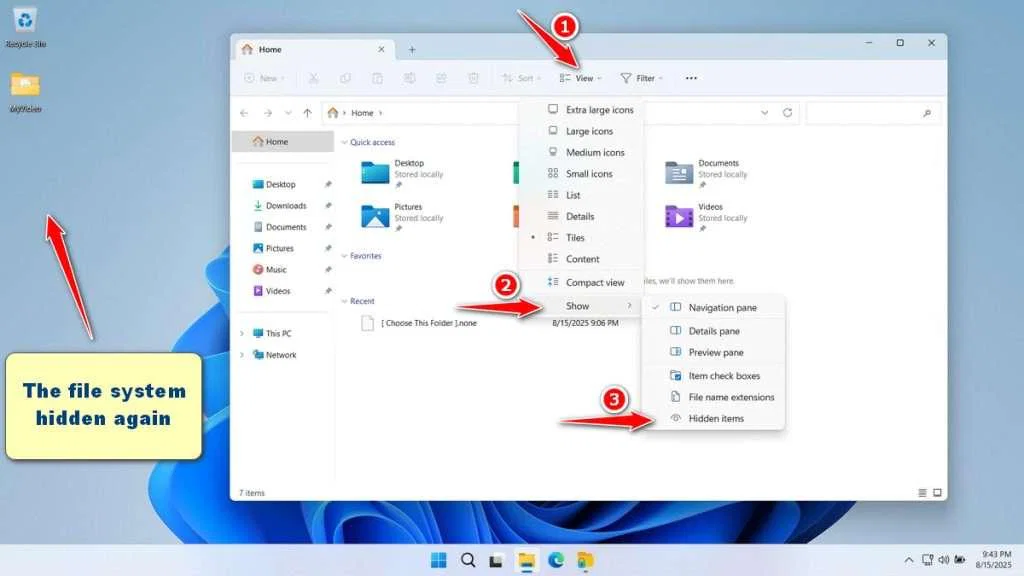The image size is (1024, 576).
Task: Click the Paste toolbar icon
Action: 375,78
